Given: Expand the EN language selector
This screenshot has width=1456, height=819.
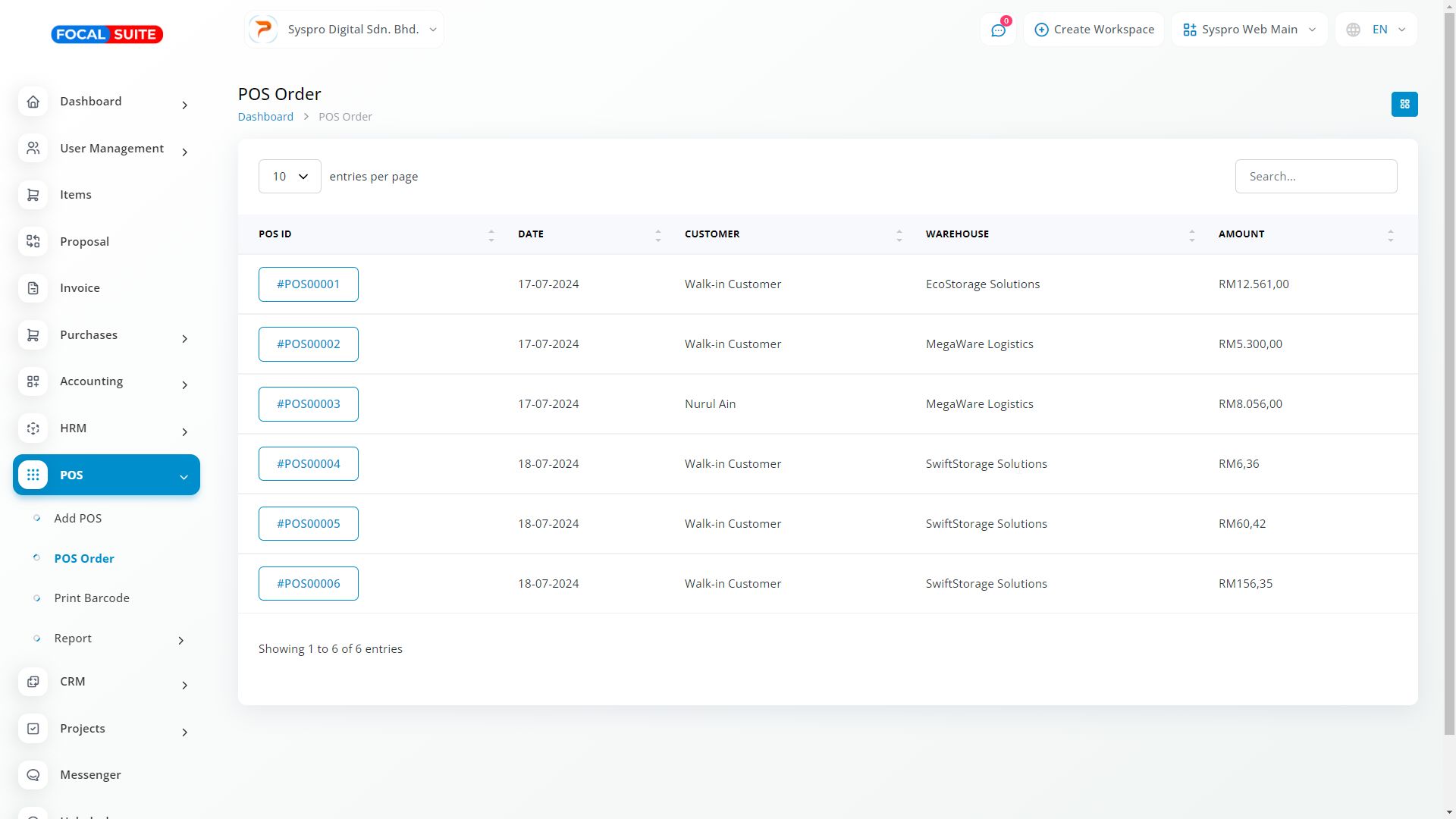Looking at the screenshot, I should (x=1377, y=30).
